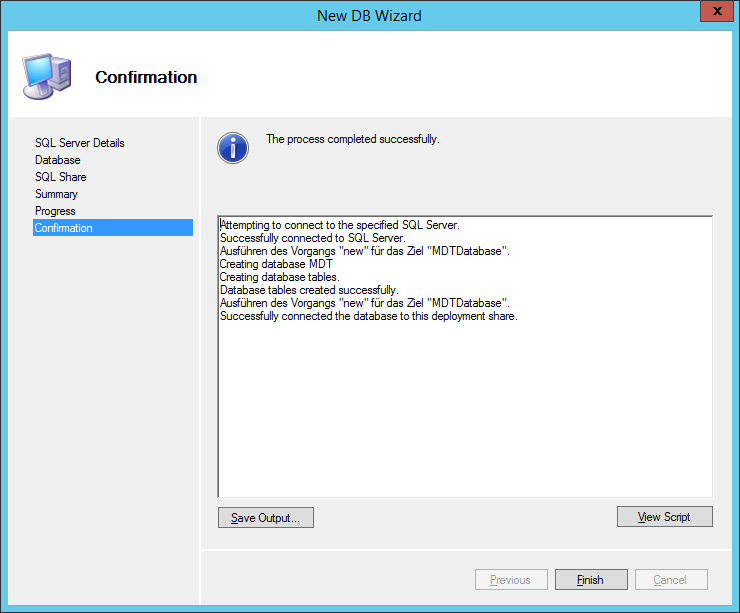Click Finish to close the wizard
740x613 pixels.
click(x=591, y=580)
